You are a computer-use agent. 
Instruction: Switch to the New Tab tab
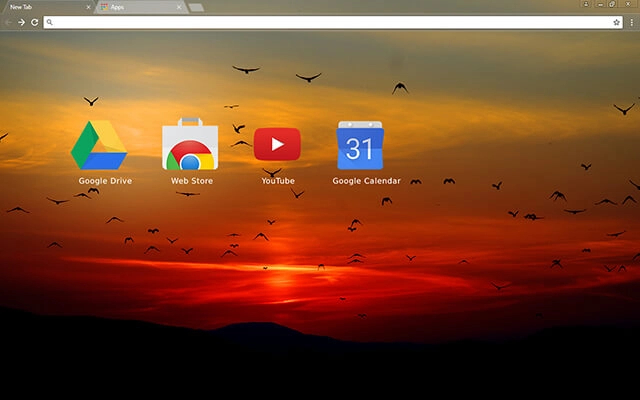[x=47, y=7]
